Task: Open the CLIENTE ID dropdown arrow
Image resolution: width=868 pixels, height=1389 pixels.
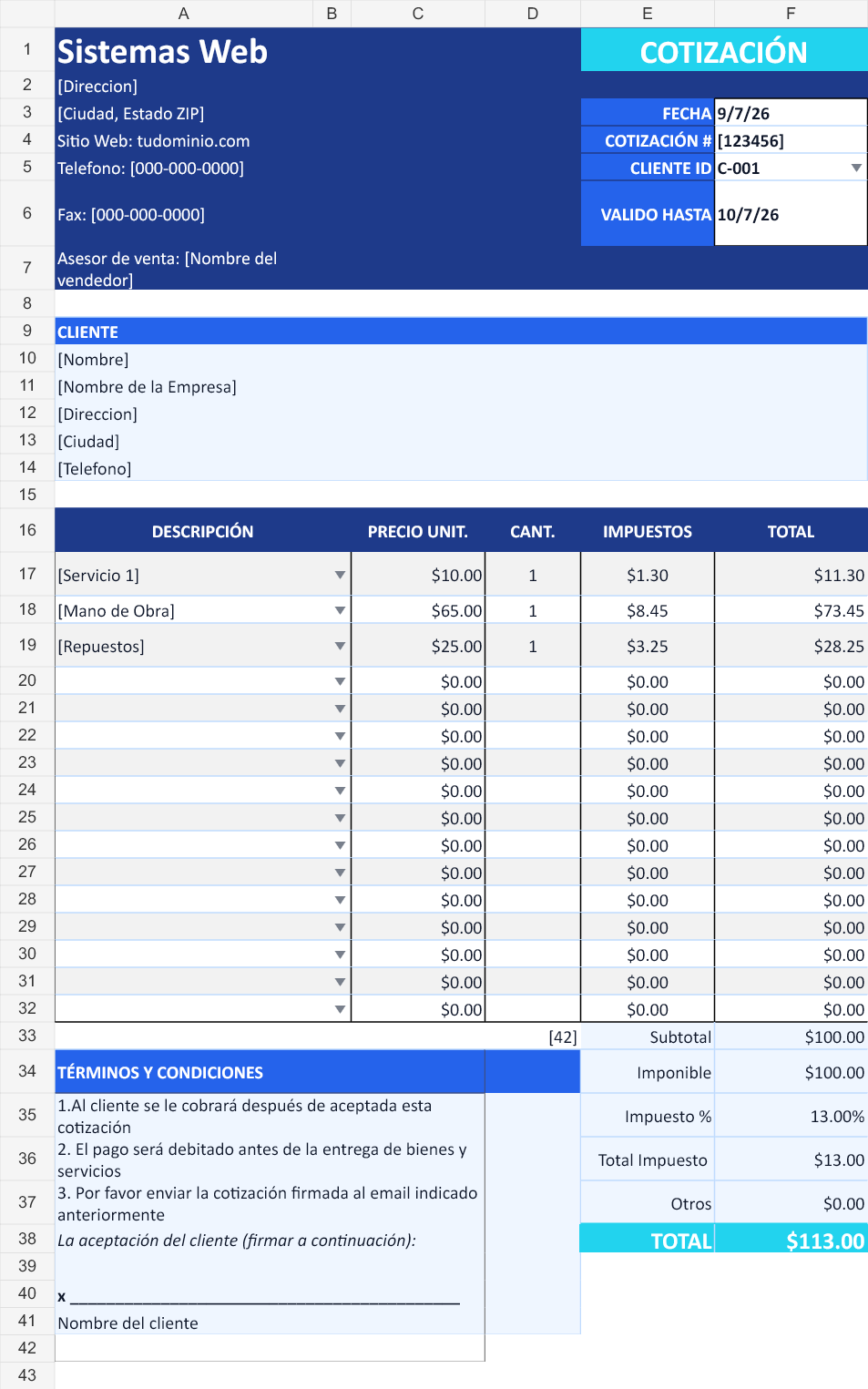Action: coord(856,168)
